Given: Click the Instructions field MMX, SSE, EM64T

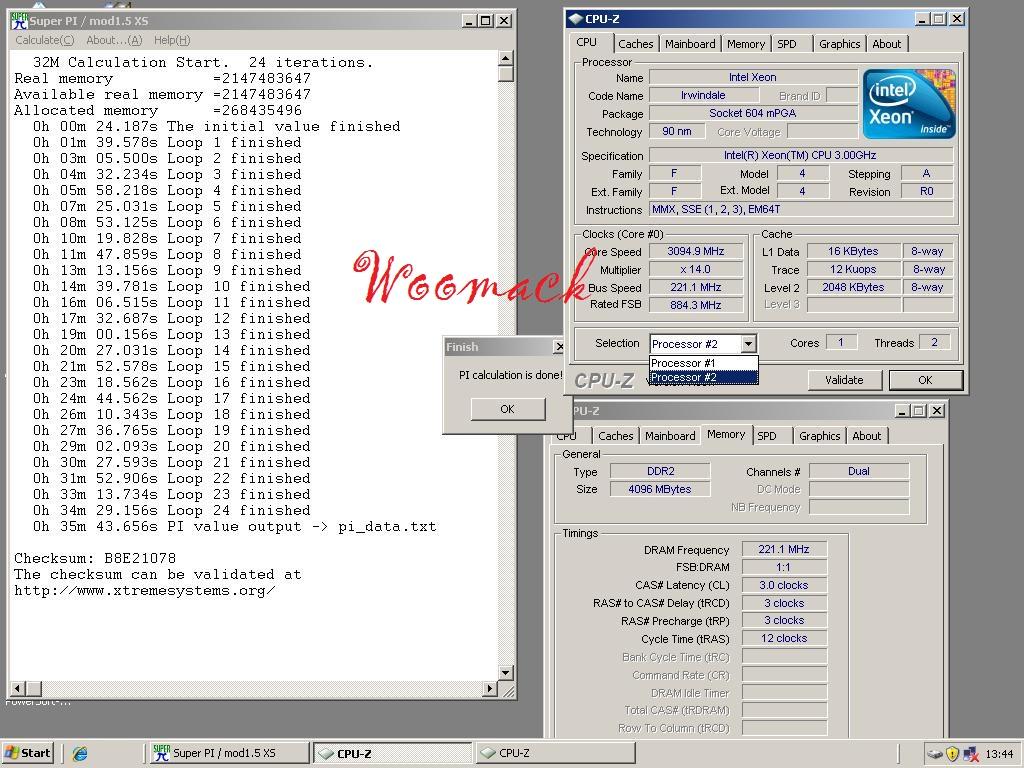Looking at the screenshot, I should coord(801,210).
